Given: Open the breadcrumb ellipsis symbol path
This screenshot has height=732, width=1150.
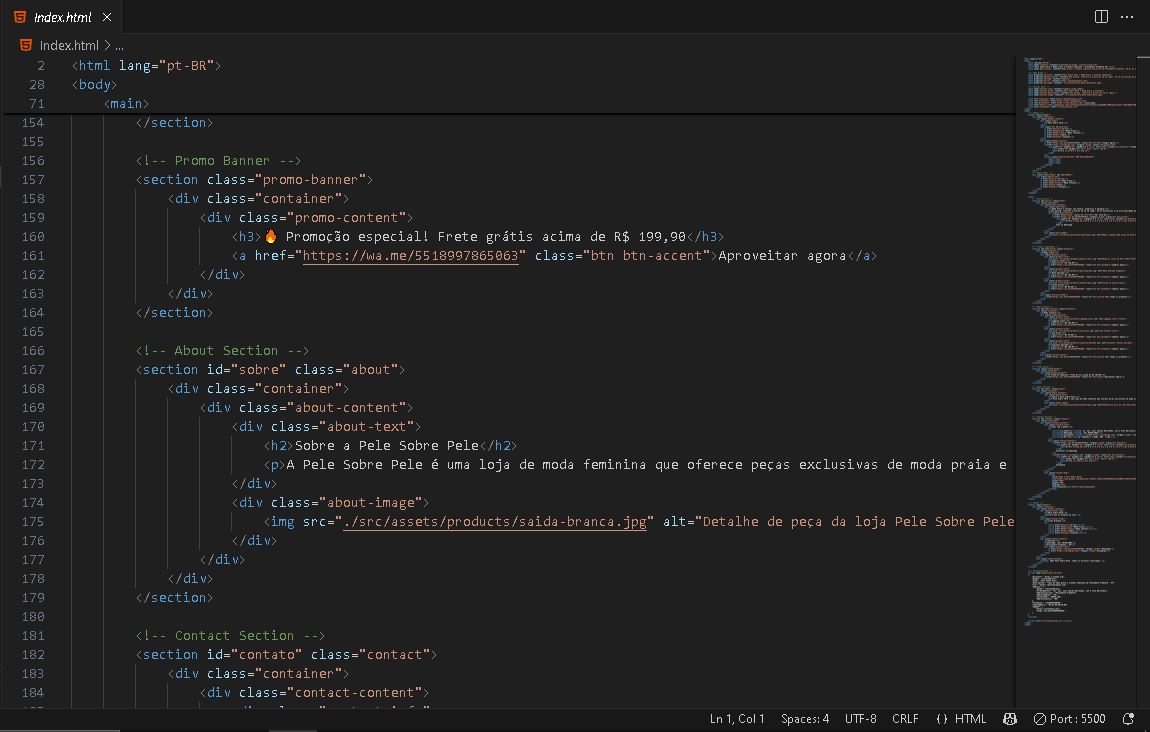Looking at the screenshot, I should click(x=119, y=45).
